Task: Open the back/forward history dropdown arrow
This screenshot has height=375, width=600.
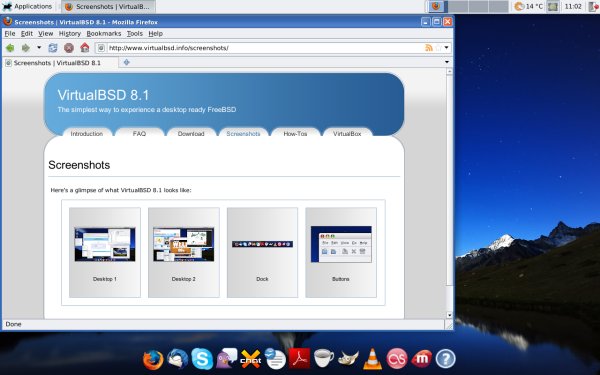Action: 39,48
